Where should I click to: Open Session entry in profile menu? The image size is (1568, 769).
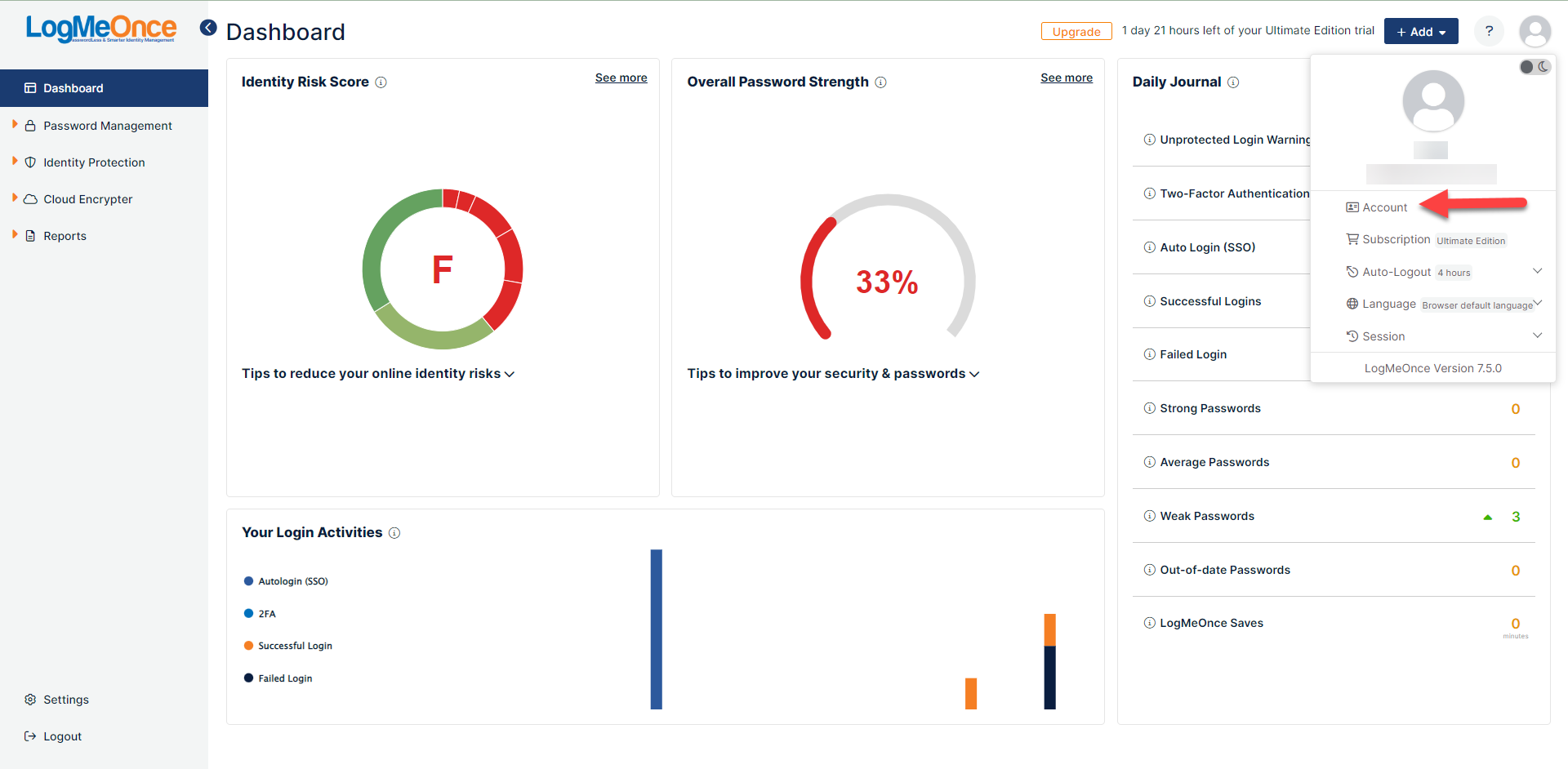coord(1376,336)
